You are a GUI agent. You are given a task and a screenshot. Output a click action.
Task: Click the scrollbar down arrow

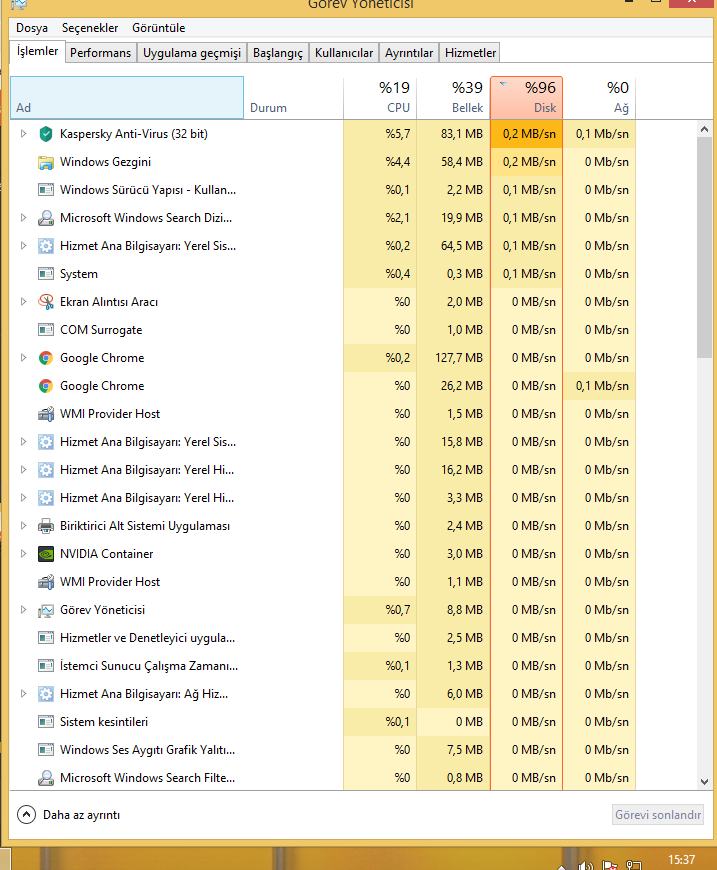click(x=705, y=782)
